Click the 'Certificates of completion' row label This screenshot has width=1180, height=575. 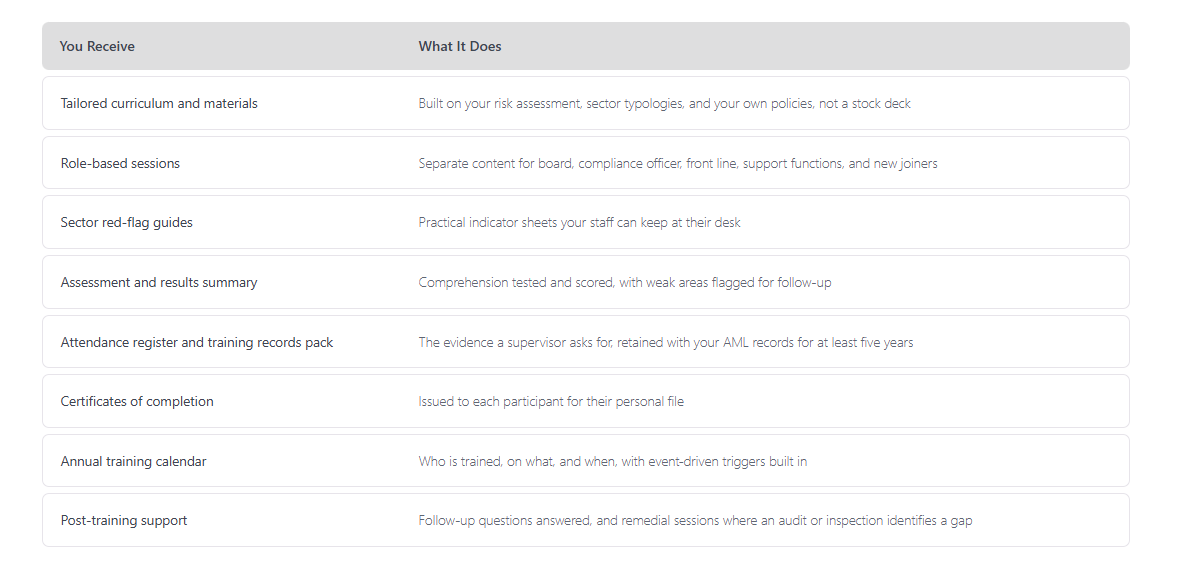[137, 401]
